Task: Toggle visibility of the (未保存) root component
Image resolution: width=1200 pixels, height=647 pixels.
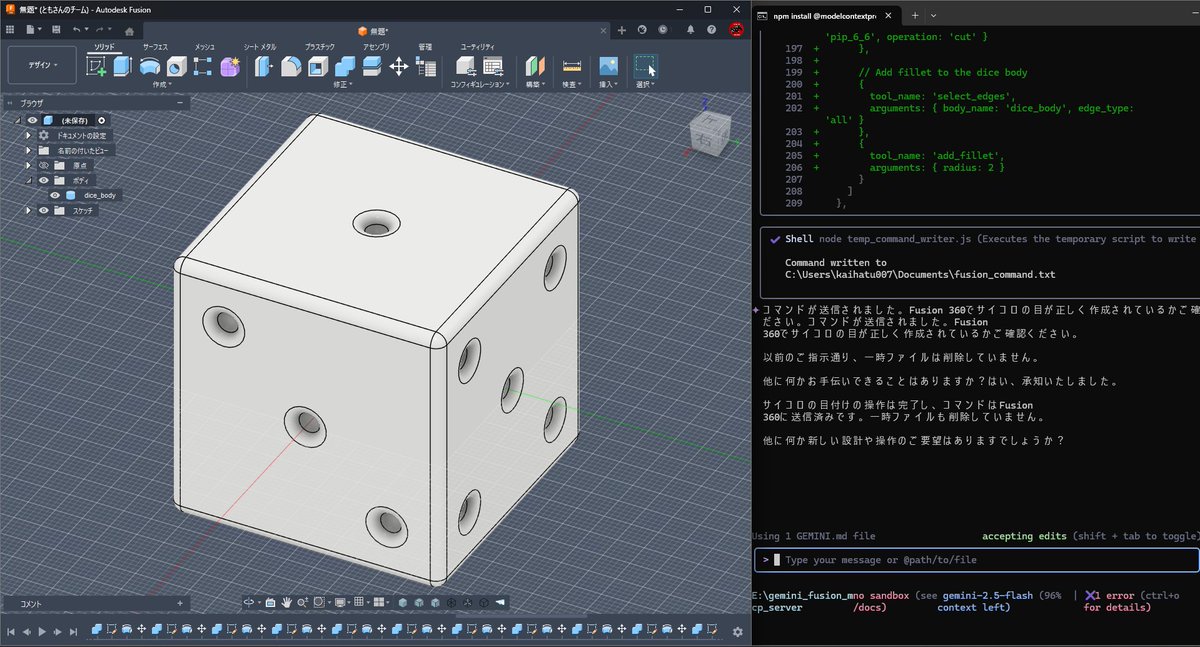Action: pyautogui.click(x=32, y=120)
